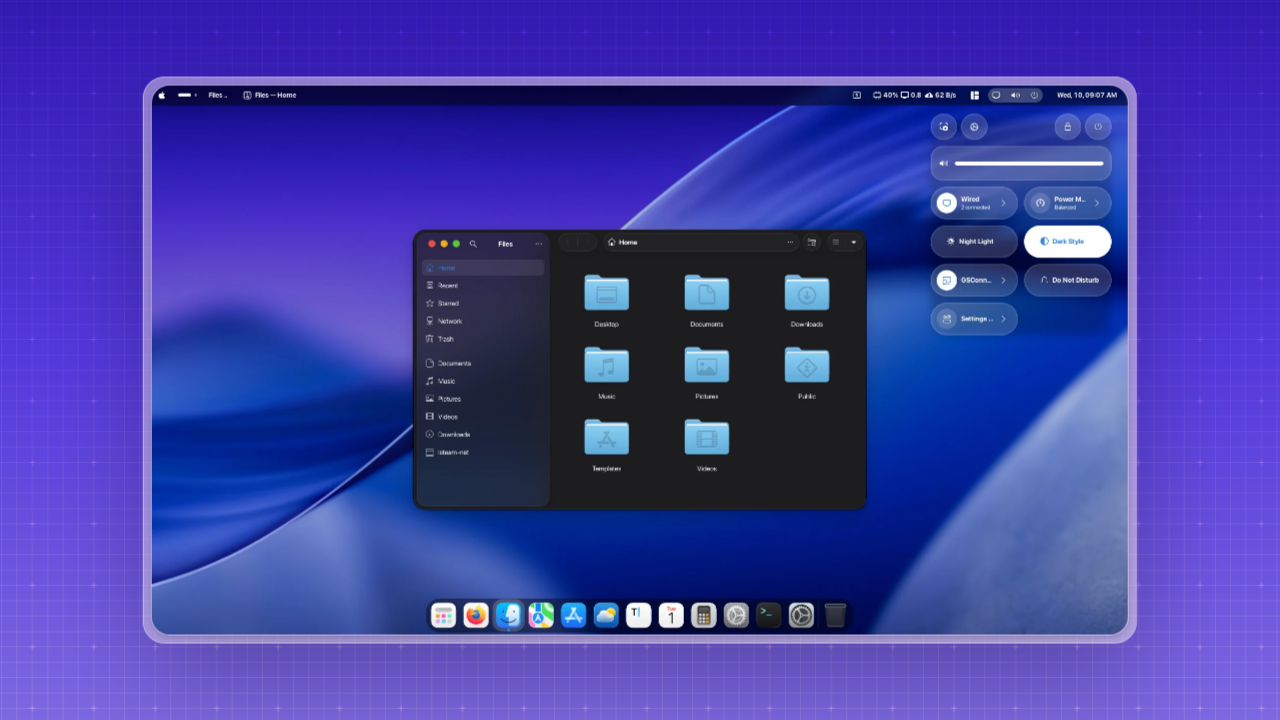Open the App Store from the dock
The width and height of the screenshot is (1280, 720).
574,615
